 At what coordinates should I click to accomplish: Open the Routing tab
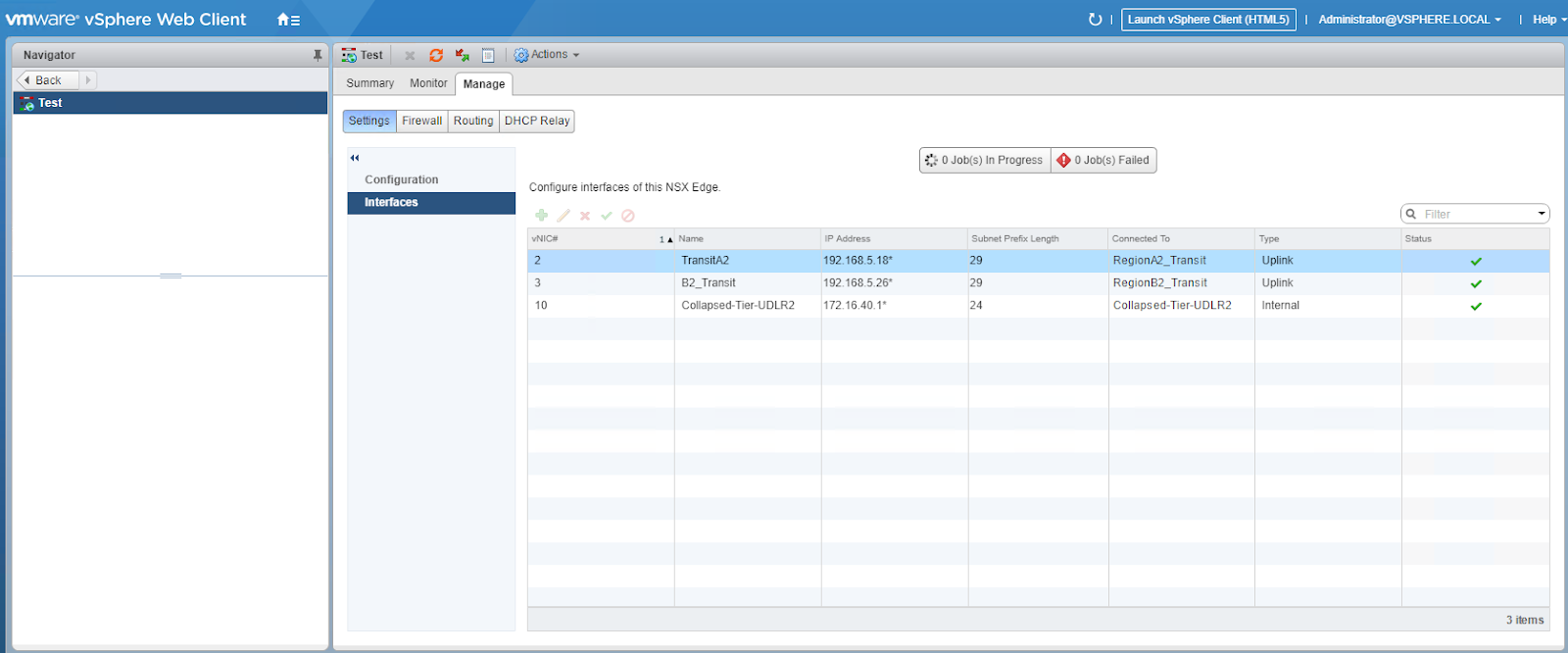(x=473, y=121)
